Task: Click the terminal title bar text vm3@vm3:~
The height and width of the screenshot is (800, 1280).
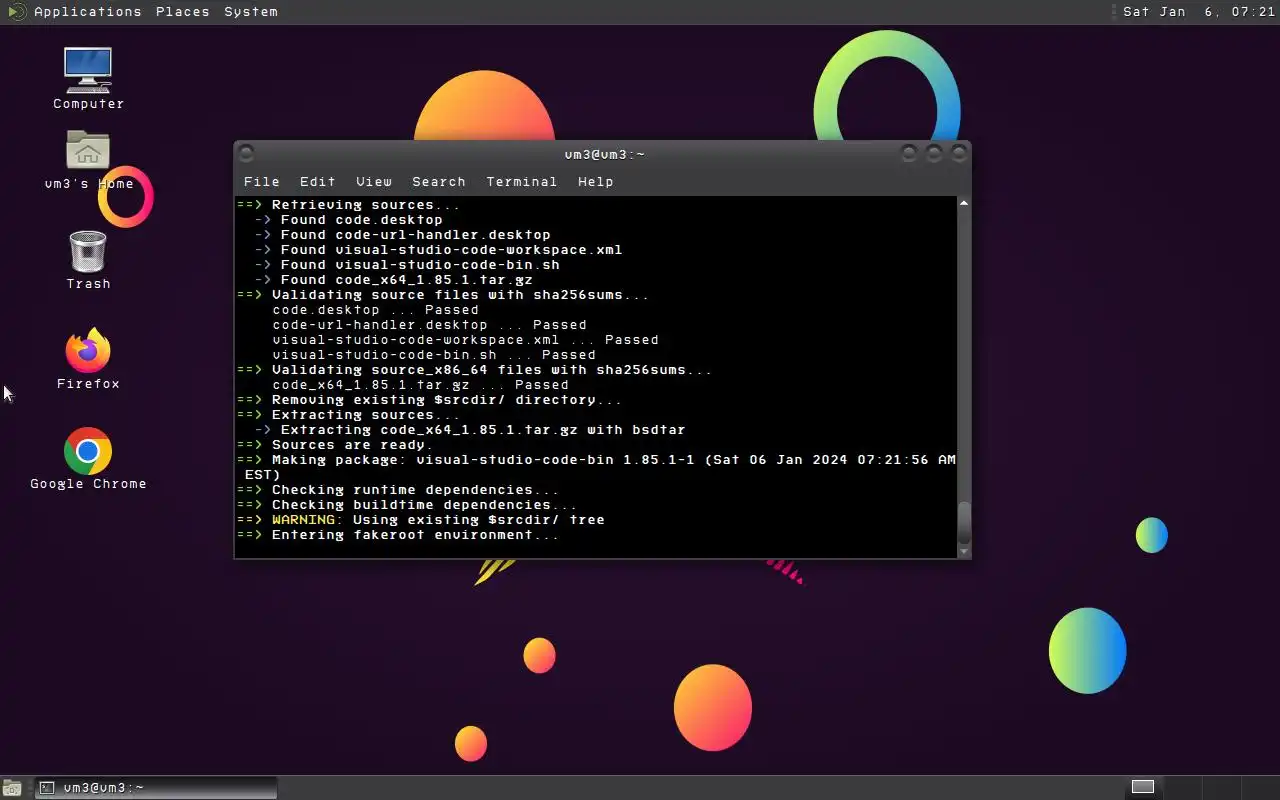Action: tap(605, 154)
